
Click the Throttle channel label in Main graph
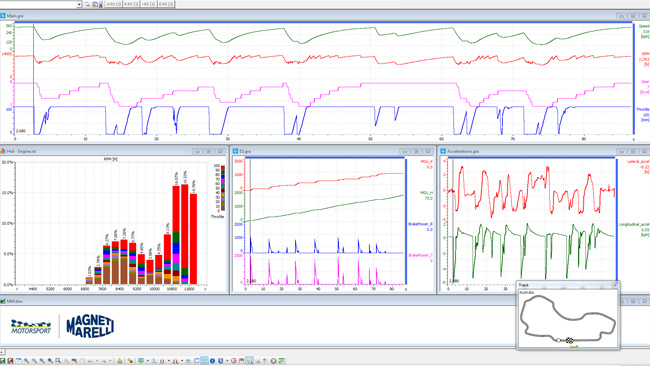click(643, 109)
